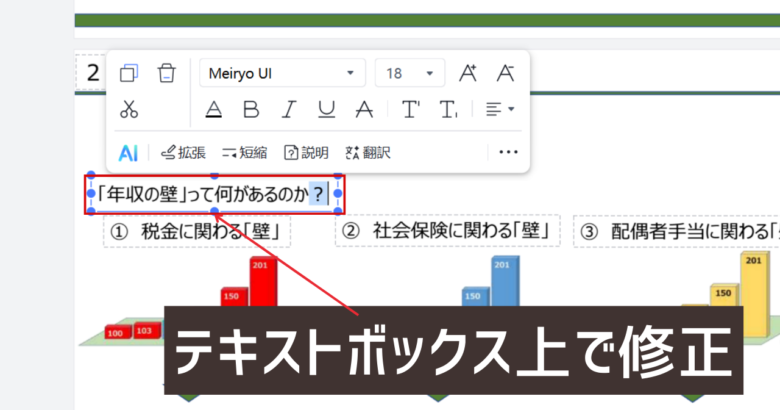Click the trash delete icon
780x410 pixels.
point(167,73)
